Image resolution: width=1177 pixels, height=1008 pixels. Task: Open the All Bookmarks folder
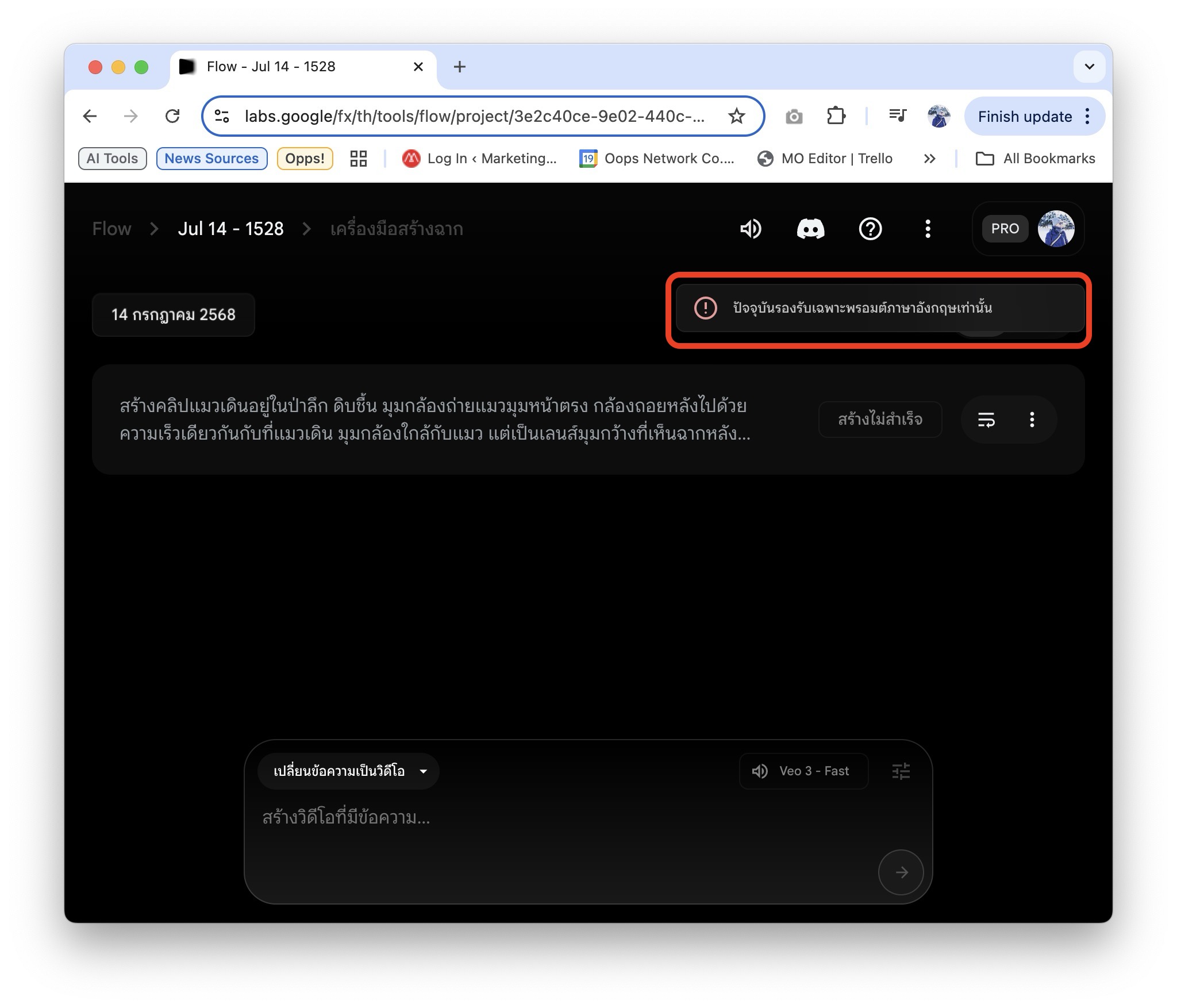coord(1036,159)
